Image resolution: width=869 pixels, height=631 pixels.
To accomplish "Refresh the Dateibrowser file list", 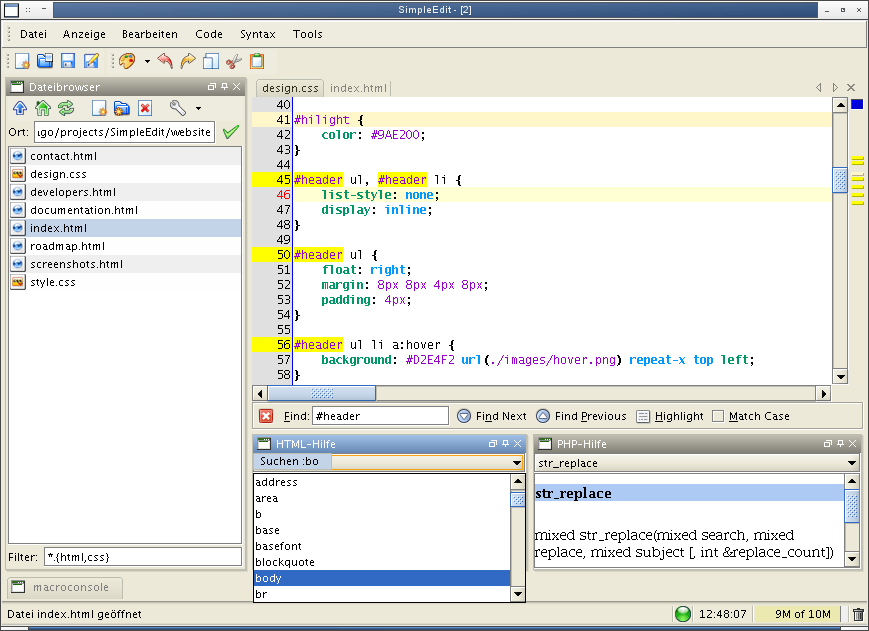I will 66,108.
